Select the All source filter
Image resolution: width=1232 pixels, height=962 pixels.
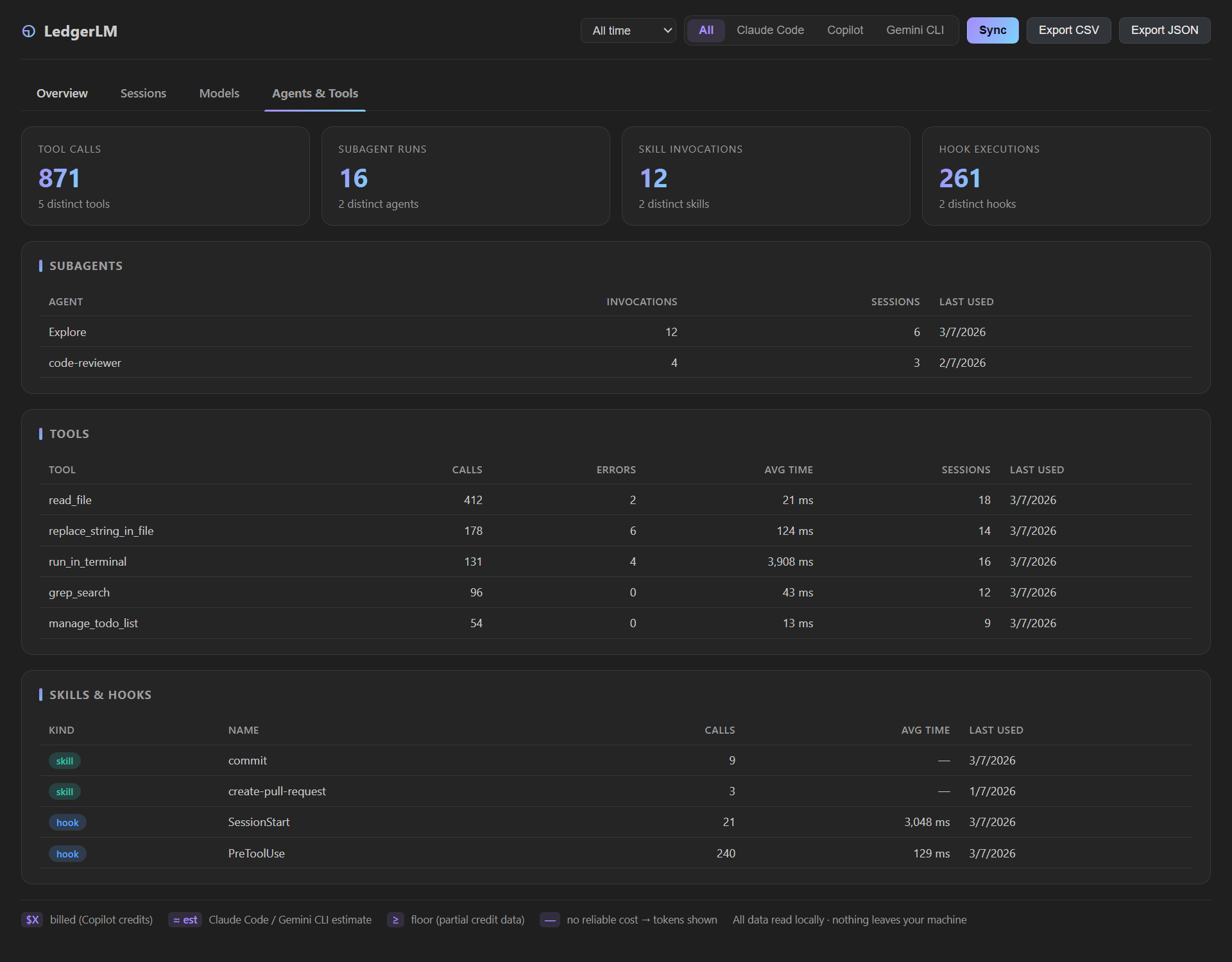[x=706, y=30]
